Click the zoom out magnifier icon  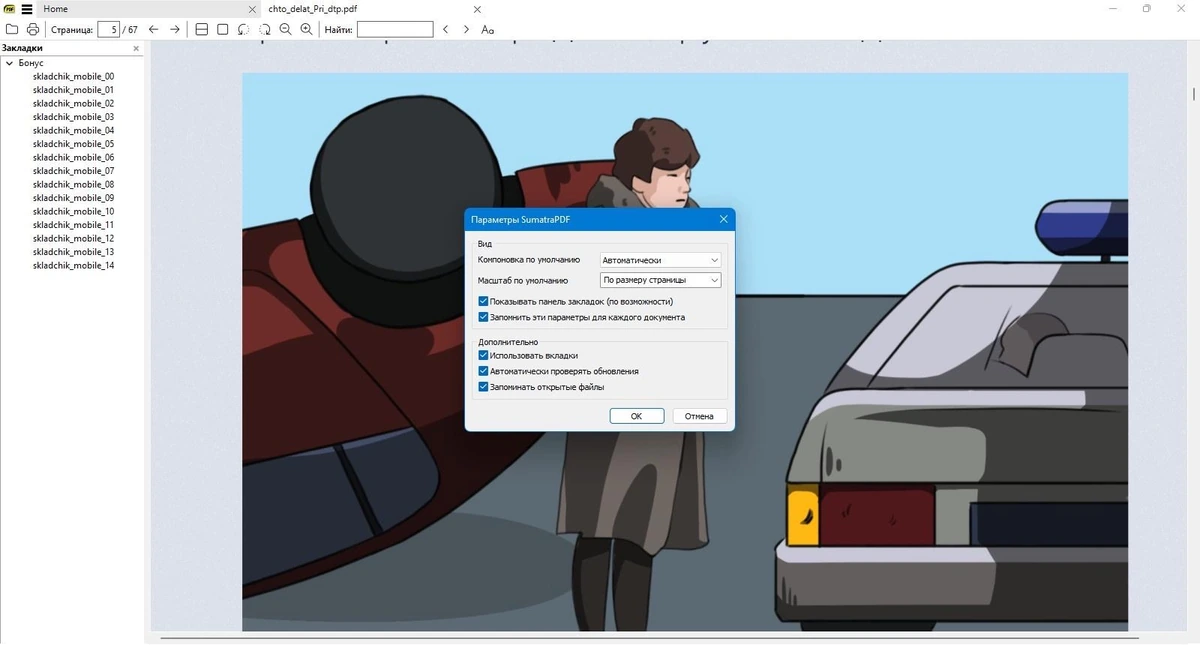(285, 30)
